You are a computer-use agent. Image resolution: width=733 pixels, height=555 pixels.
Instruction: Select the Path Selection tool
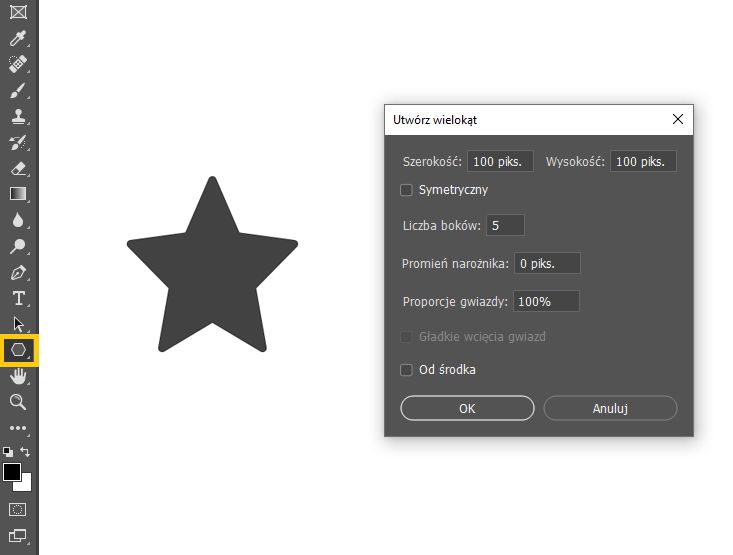(18, 324)
